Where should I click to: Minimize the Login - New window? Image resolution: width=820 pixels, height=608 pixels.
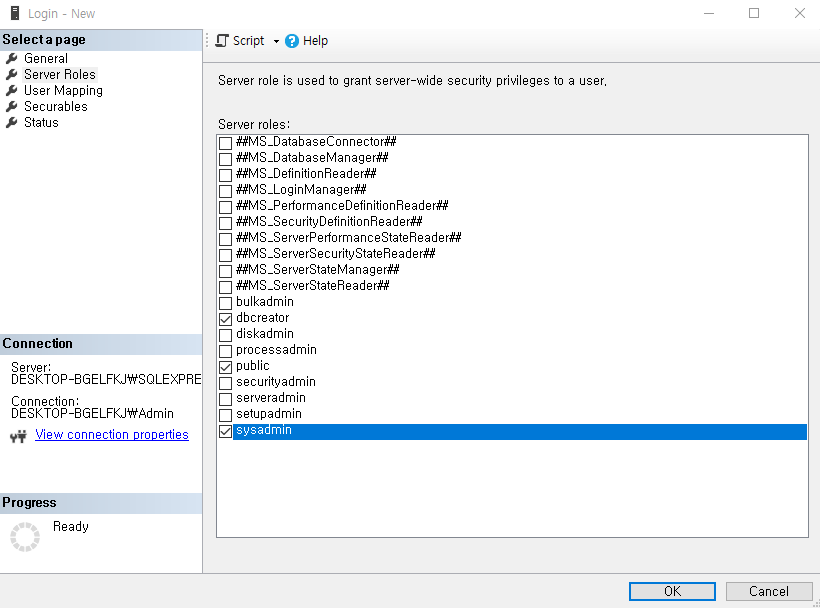click(709, 13)
